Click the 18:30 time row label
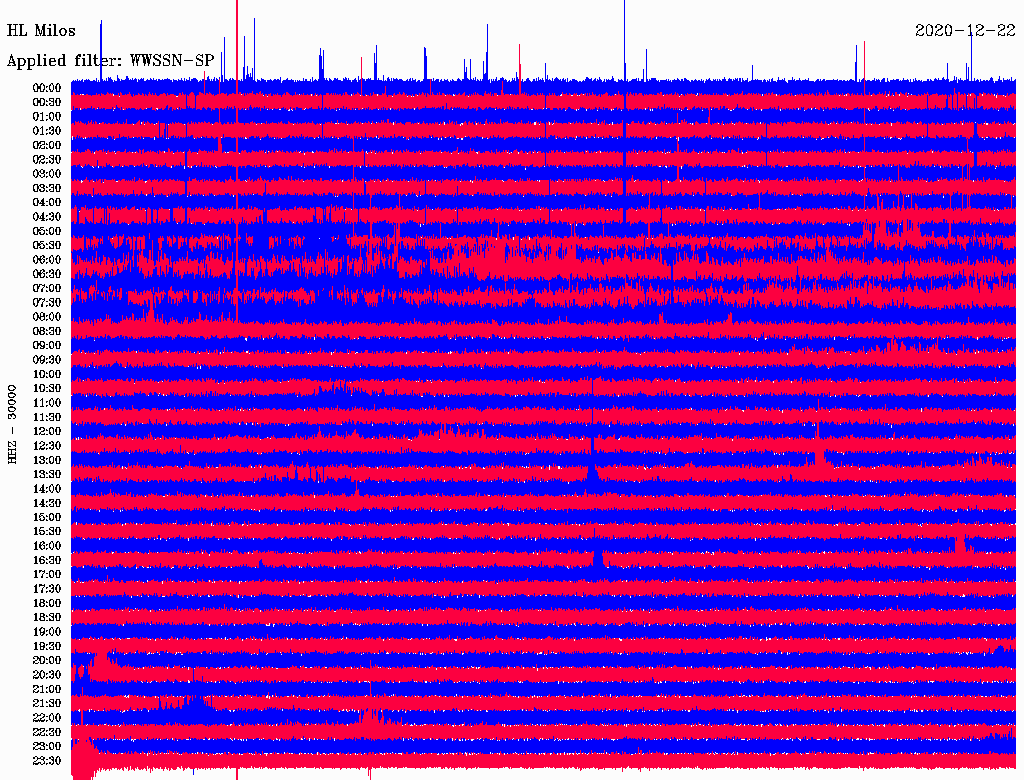Viewport: 1024px width, 780px height. point(47,617)
